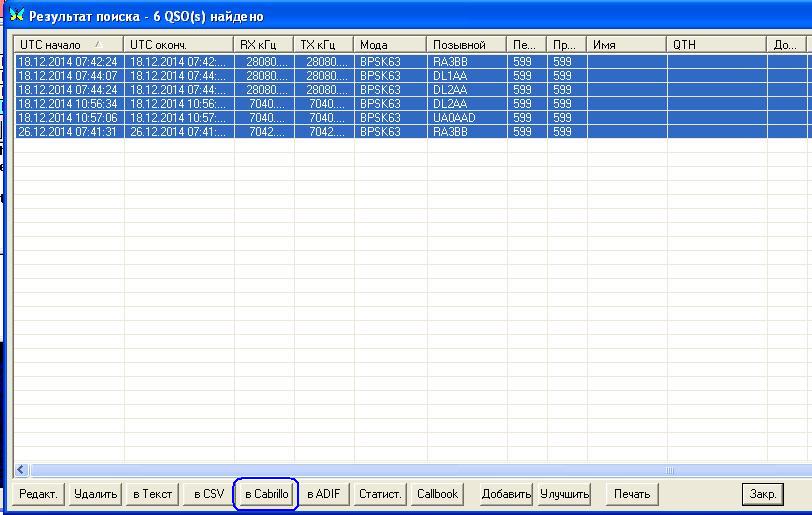Click the butterfly icon in the title bar
812x515 pixels.
click(x=15, y=16)
